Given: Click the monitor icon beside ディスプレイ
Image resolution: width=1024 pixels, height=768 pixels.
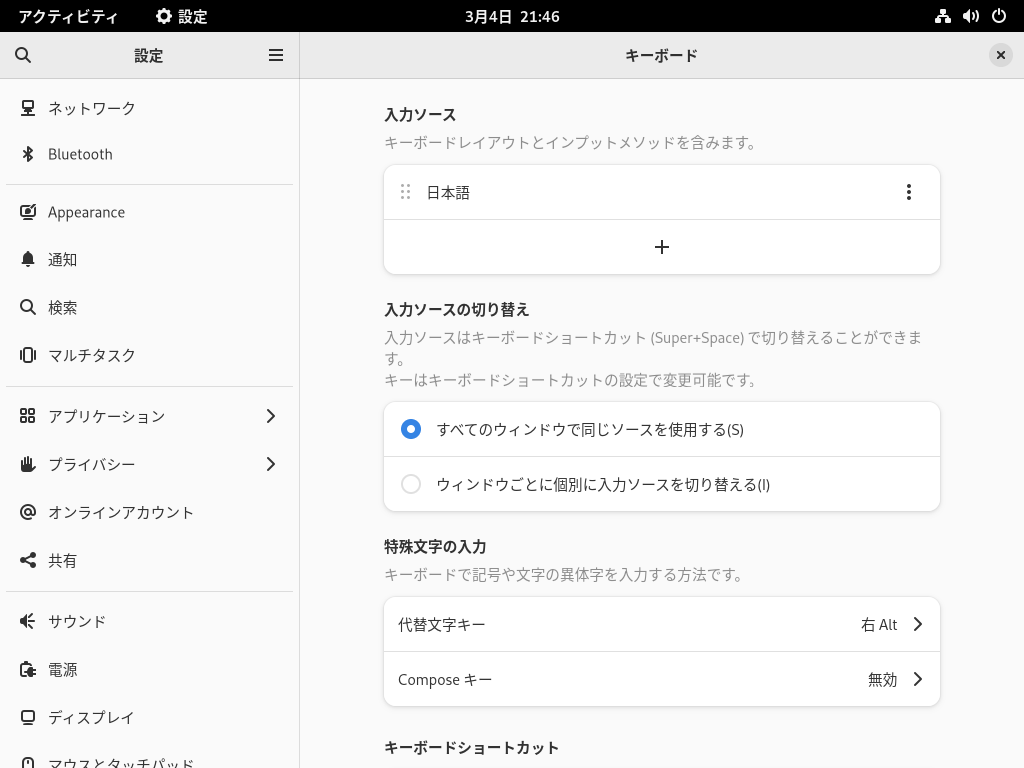Looking at the screenshot, I should (27, 717).
